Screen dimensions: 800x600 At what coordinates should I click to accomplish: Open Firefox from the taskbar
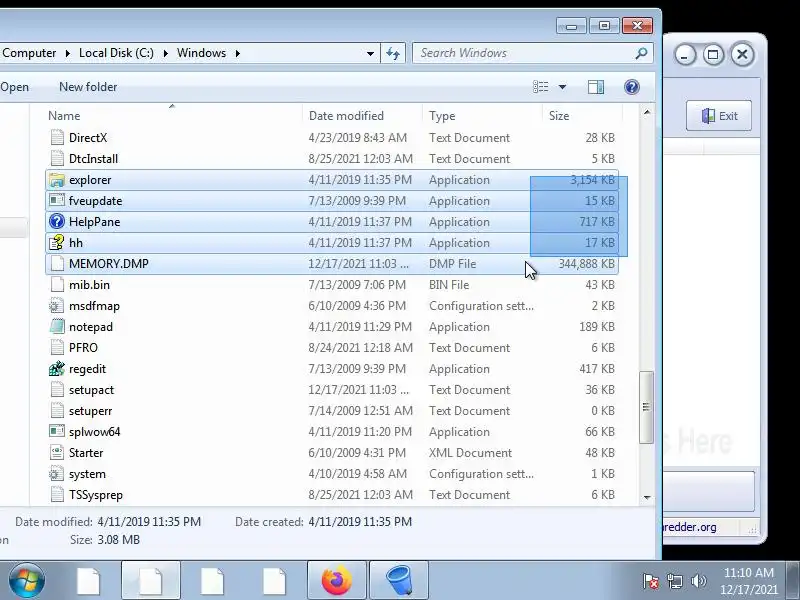pyautogui.click(x=337, y=580)
